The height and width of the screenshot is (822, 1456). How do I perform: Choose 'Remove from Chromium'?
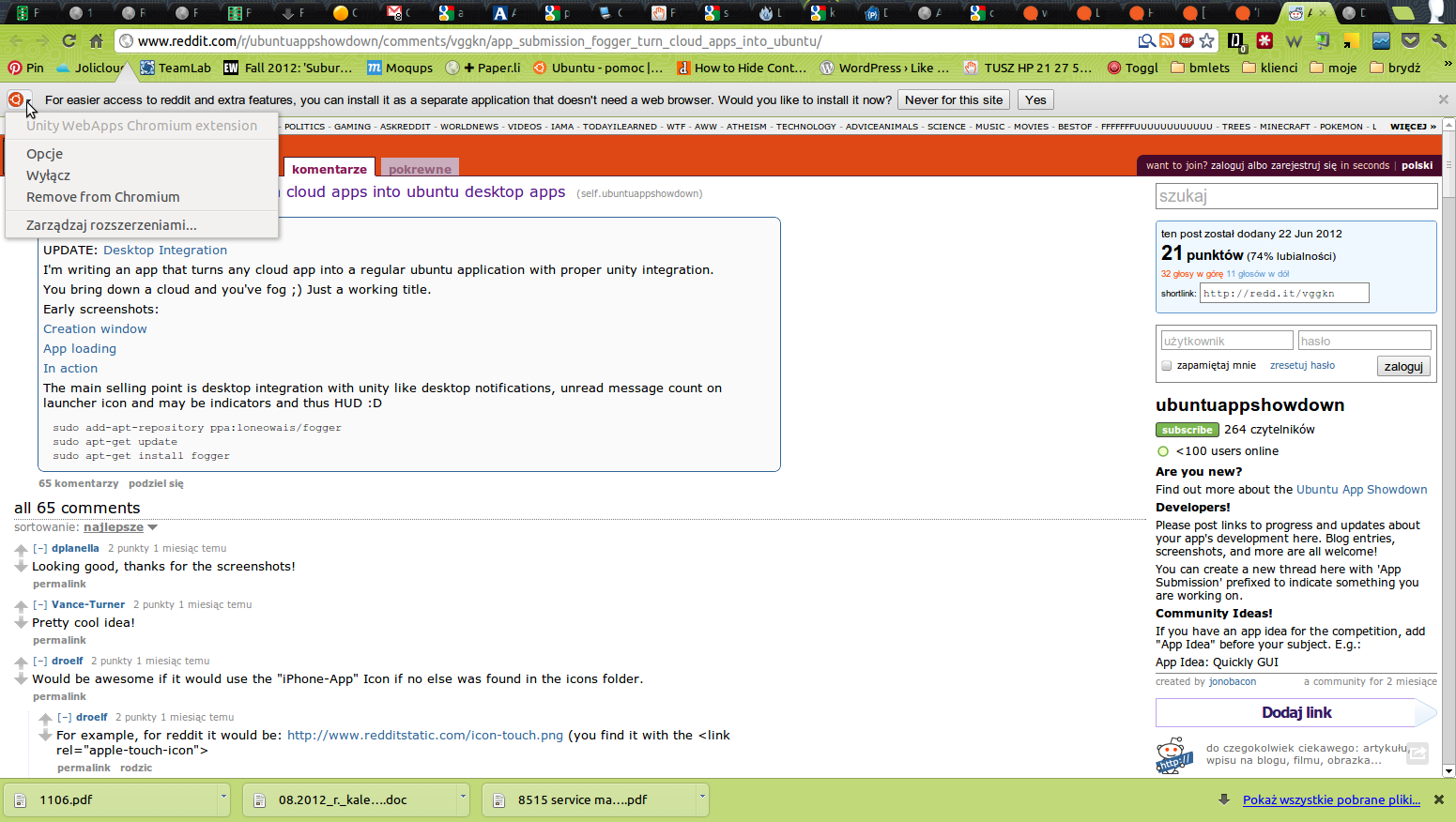[x=141, y=197]
